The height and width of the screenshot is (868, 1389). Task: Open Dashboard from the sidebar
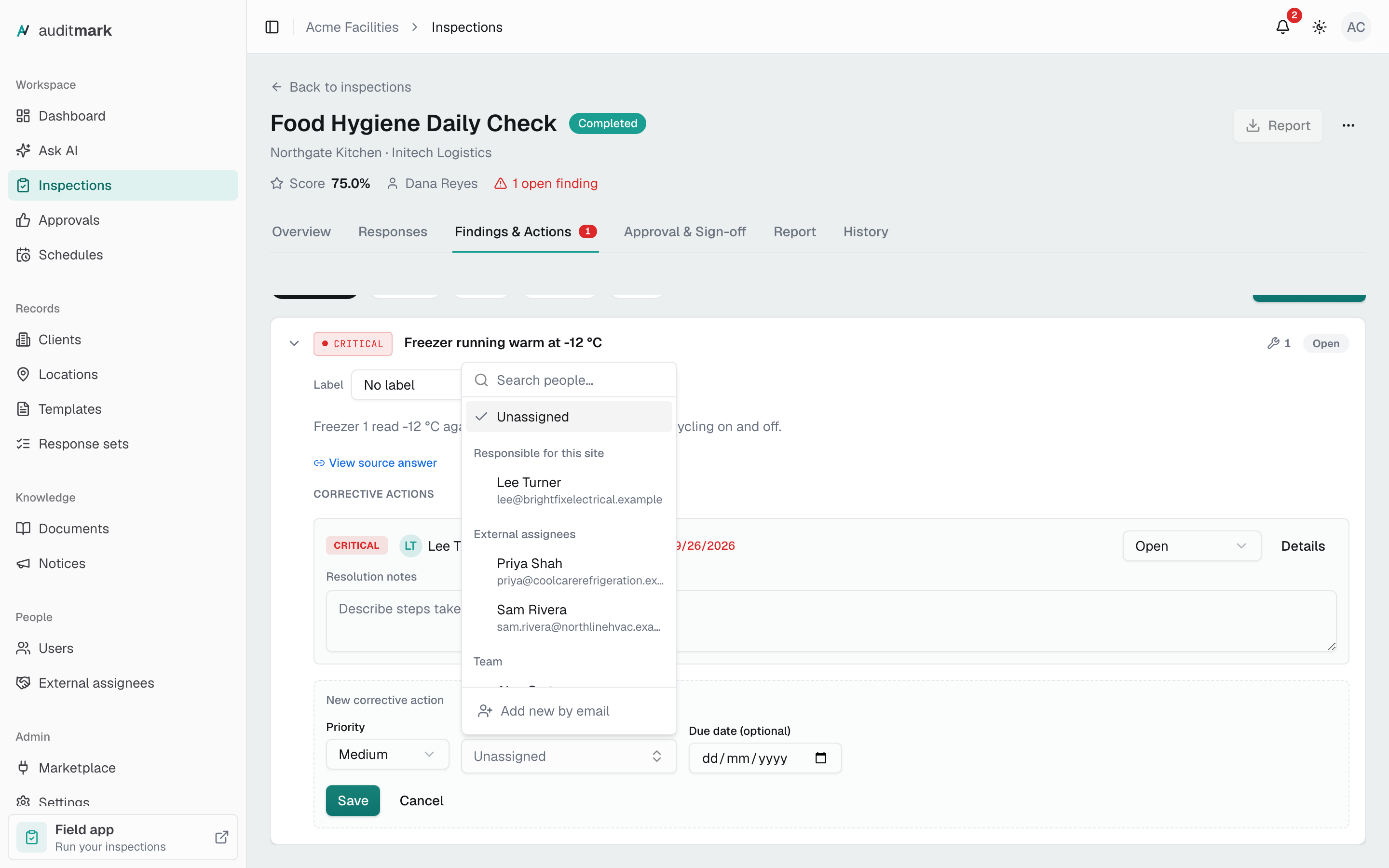click(123, 116)
